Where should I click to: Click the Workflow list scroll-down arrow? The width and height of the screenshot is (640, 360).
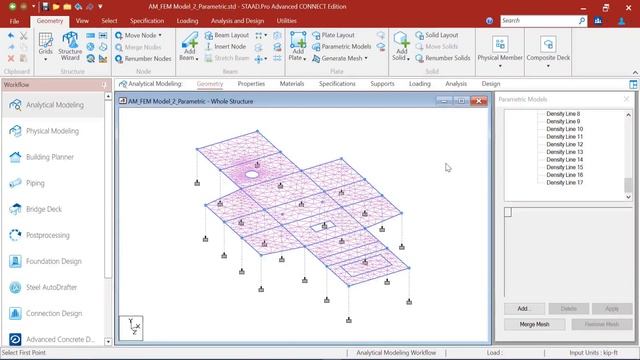pyautogui.click(x=108, y=341)
